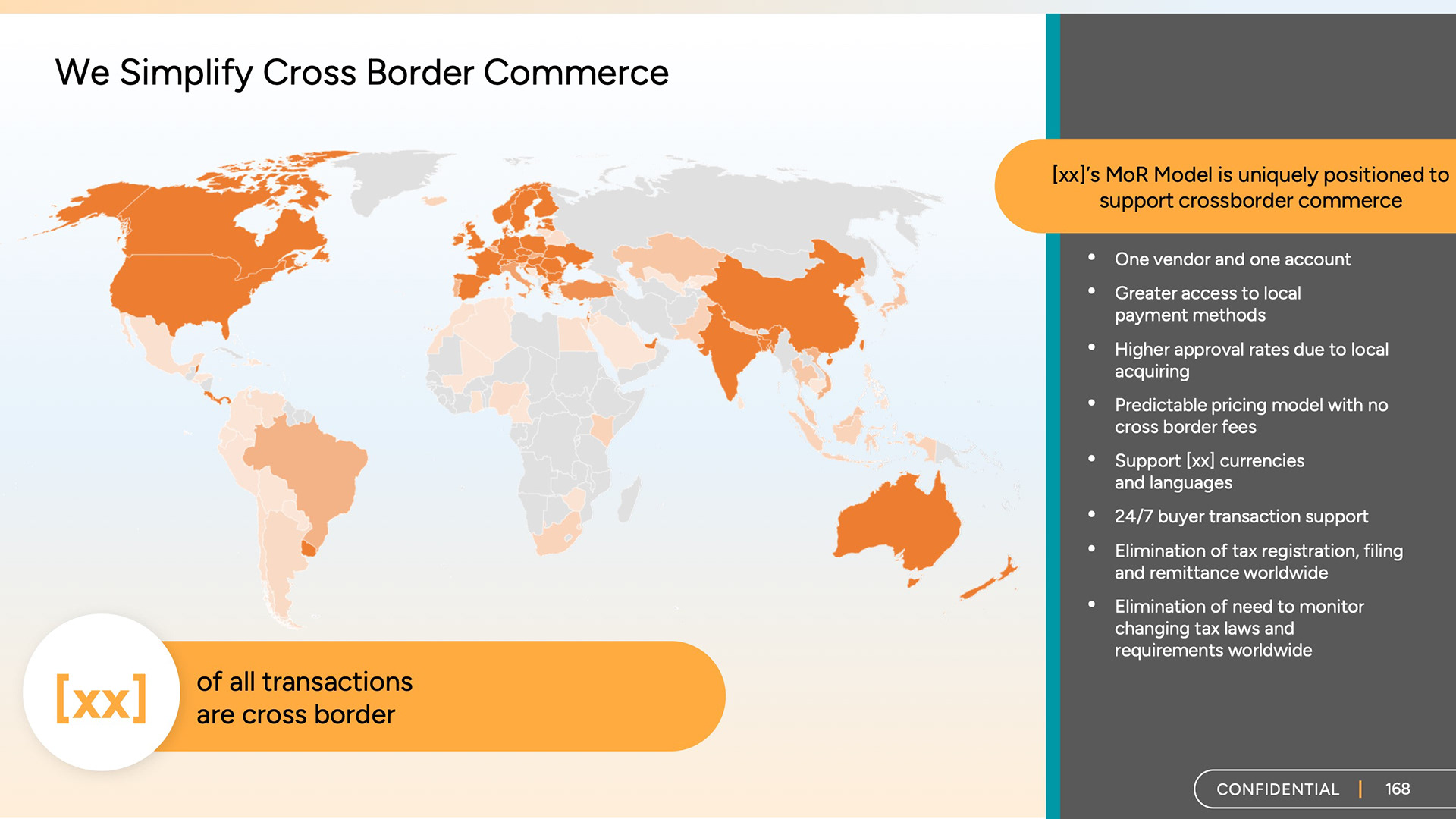The height and width of the screenshot is (819, 1456).
Task: Click the white [xx] circle badge
Action: click(102, 693)
